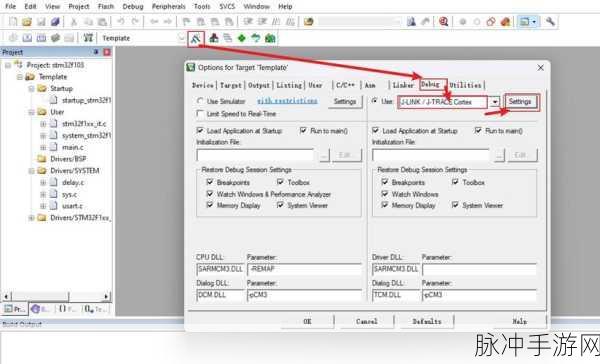
Task: Insert a bookmark with the flag icon
Action: 186,21
